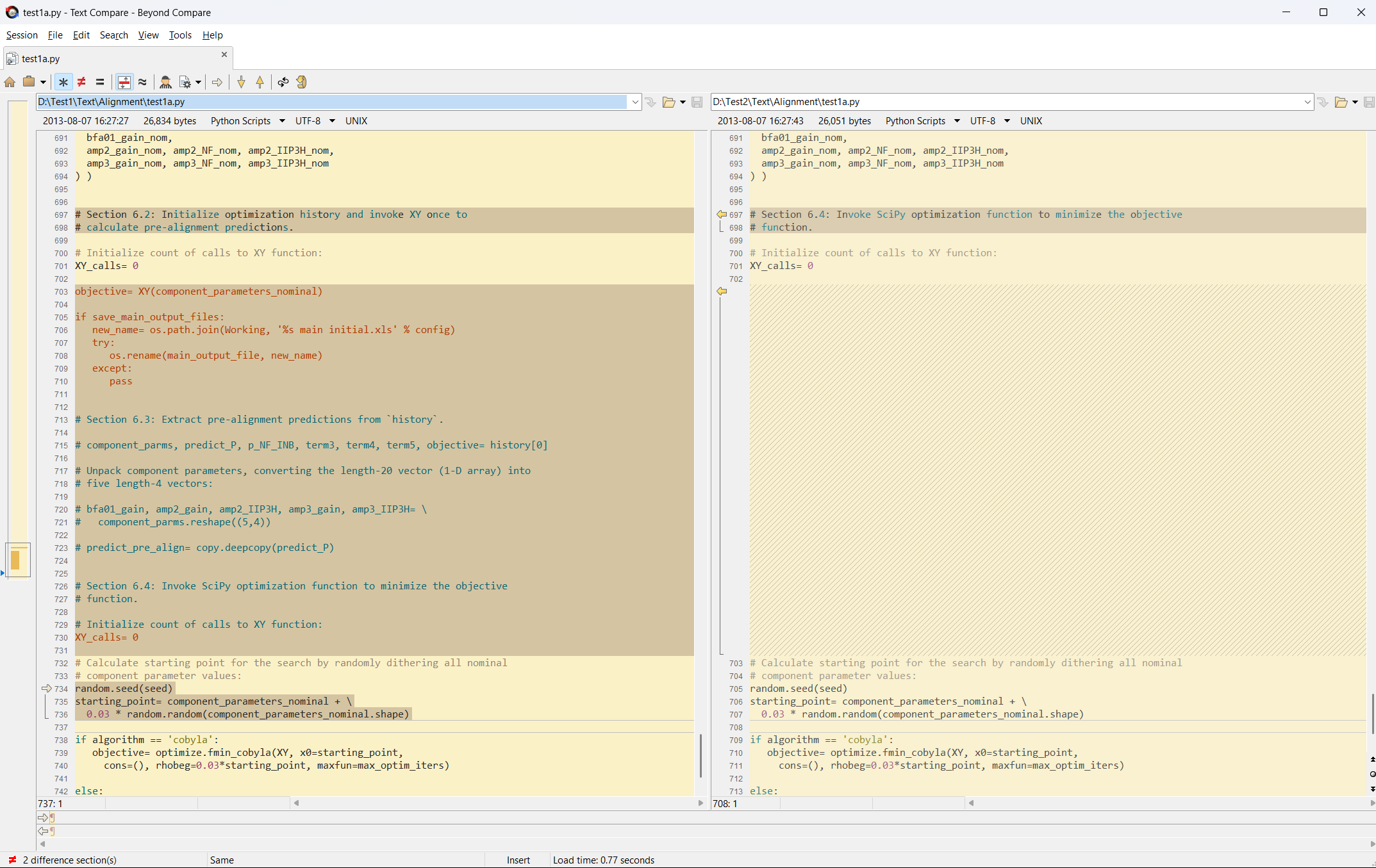
Task: Click right pane UNIX line ending label
Action: point(1031,121)
